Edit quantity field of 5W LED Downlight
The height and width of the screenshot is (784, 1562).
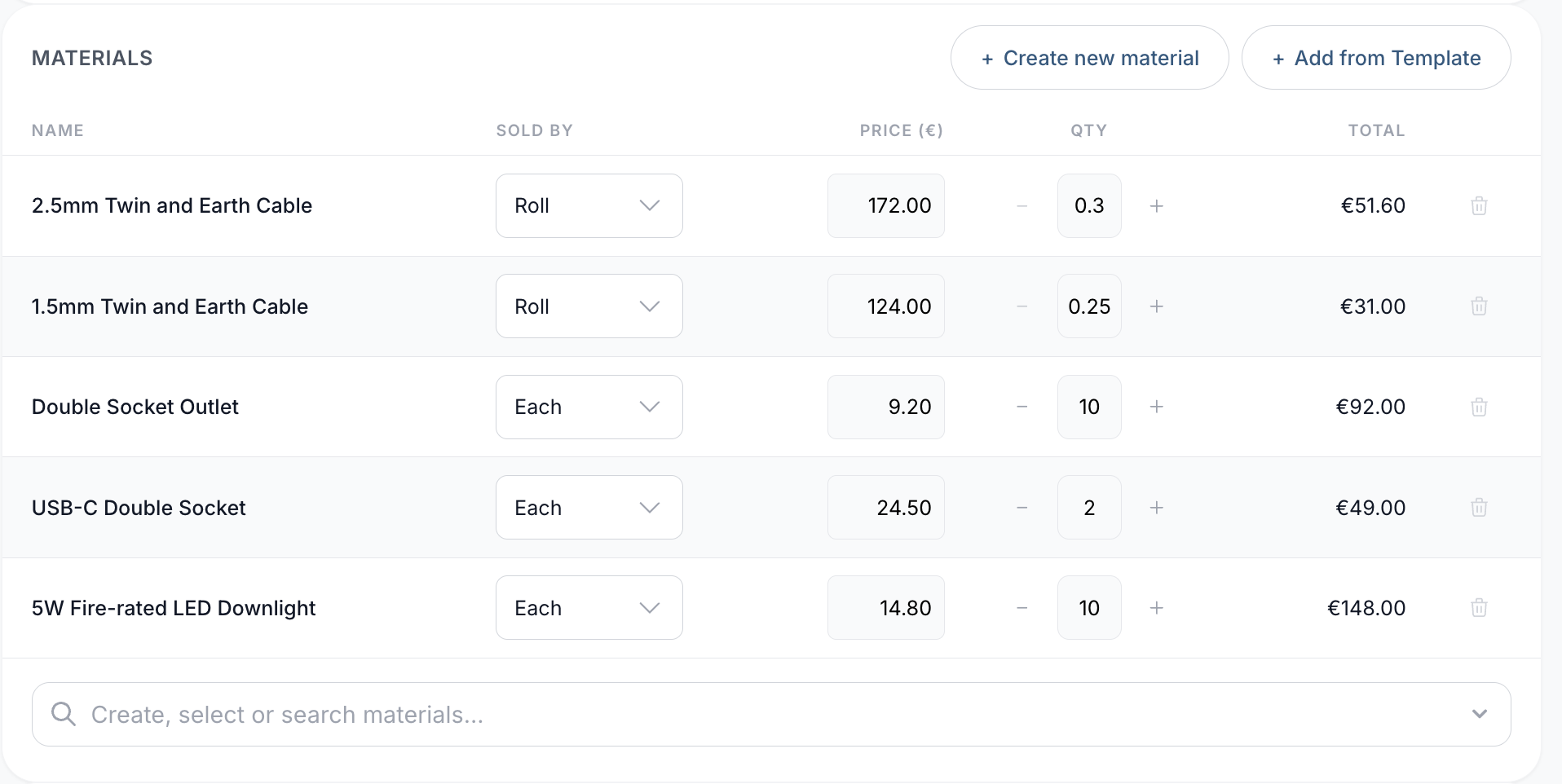pos(1089,608)
